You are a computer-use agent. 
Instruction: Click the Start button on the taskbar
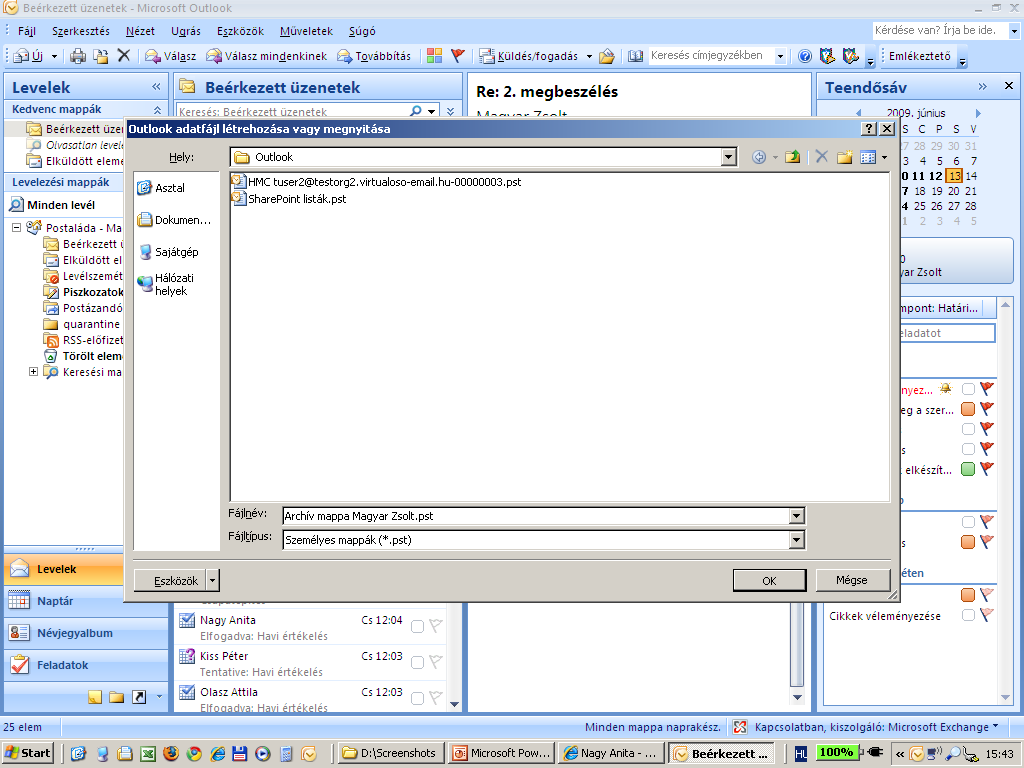28,753
